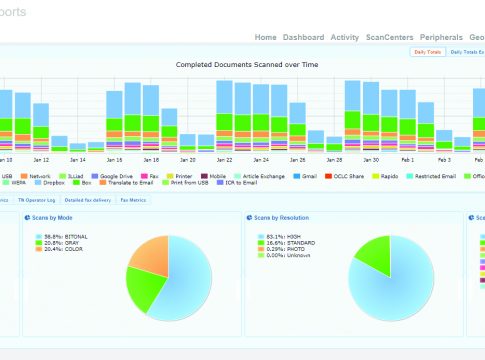The image size is (485, 360).
Task: Toggle the Mobile legend marker
Action: [x=204, y=176]
